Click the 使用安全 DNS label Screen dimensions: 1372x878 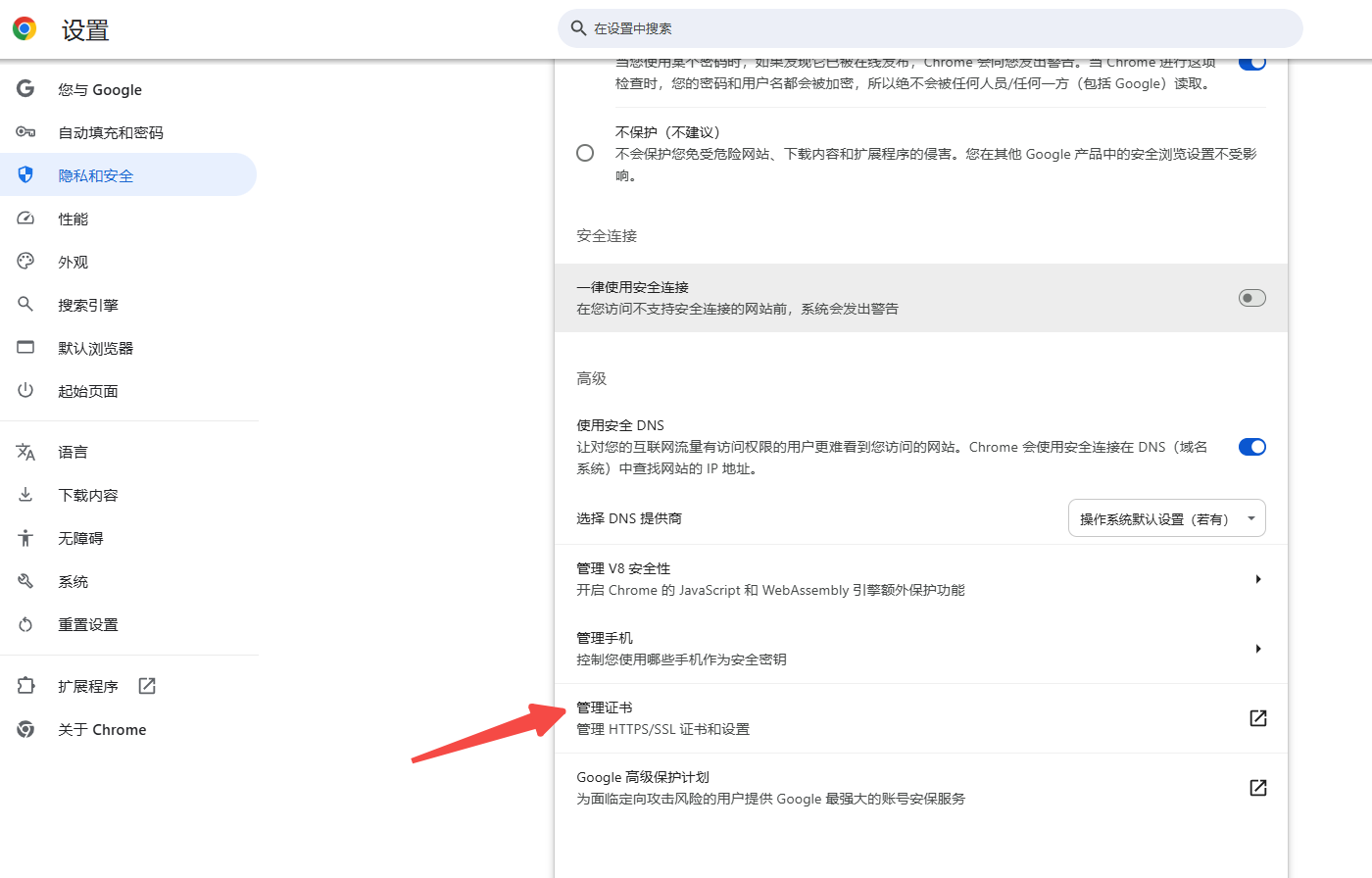pyautogui.click(x=620, y=425)
